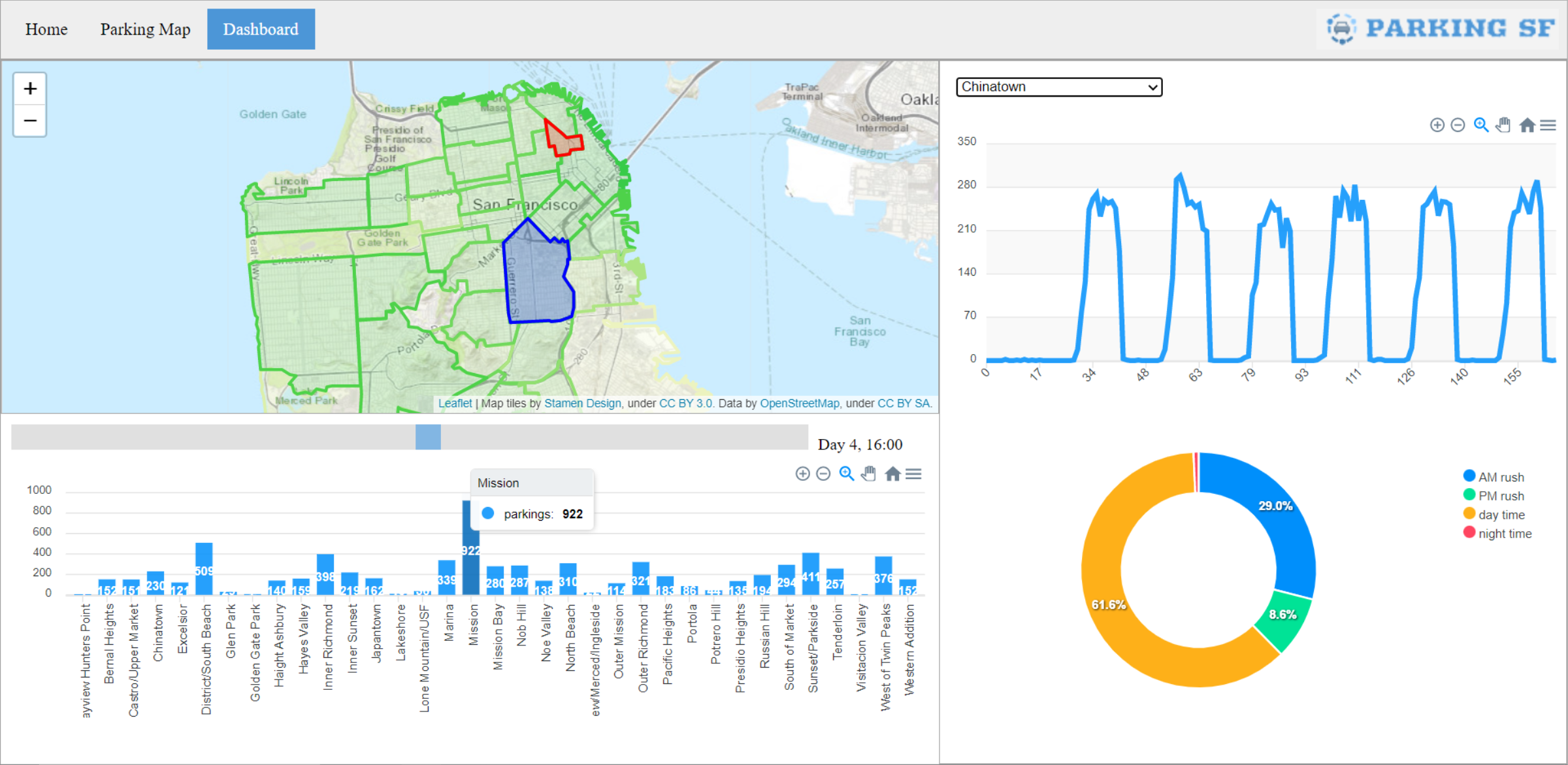The height and width of the screenshot is (765, 1568).
Task: Reset bar chart view using home icon
Action: 892,474
